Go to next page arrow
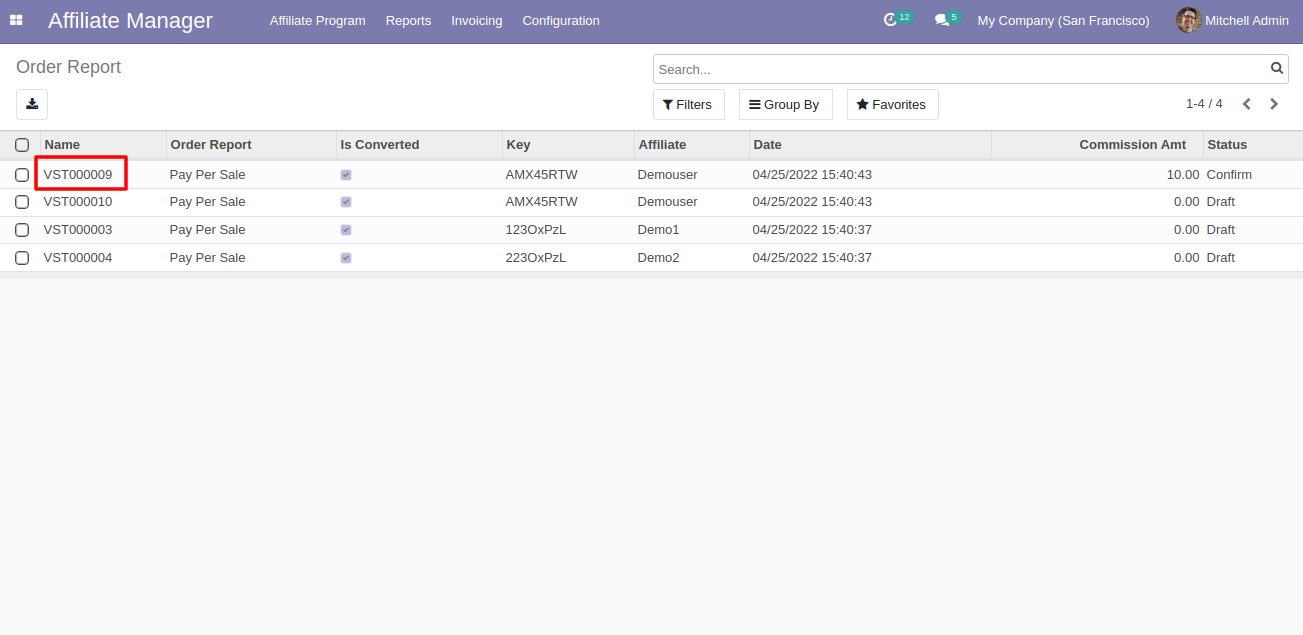 pos(1274,104)
